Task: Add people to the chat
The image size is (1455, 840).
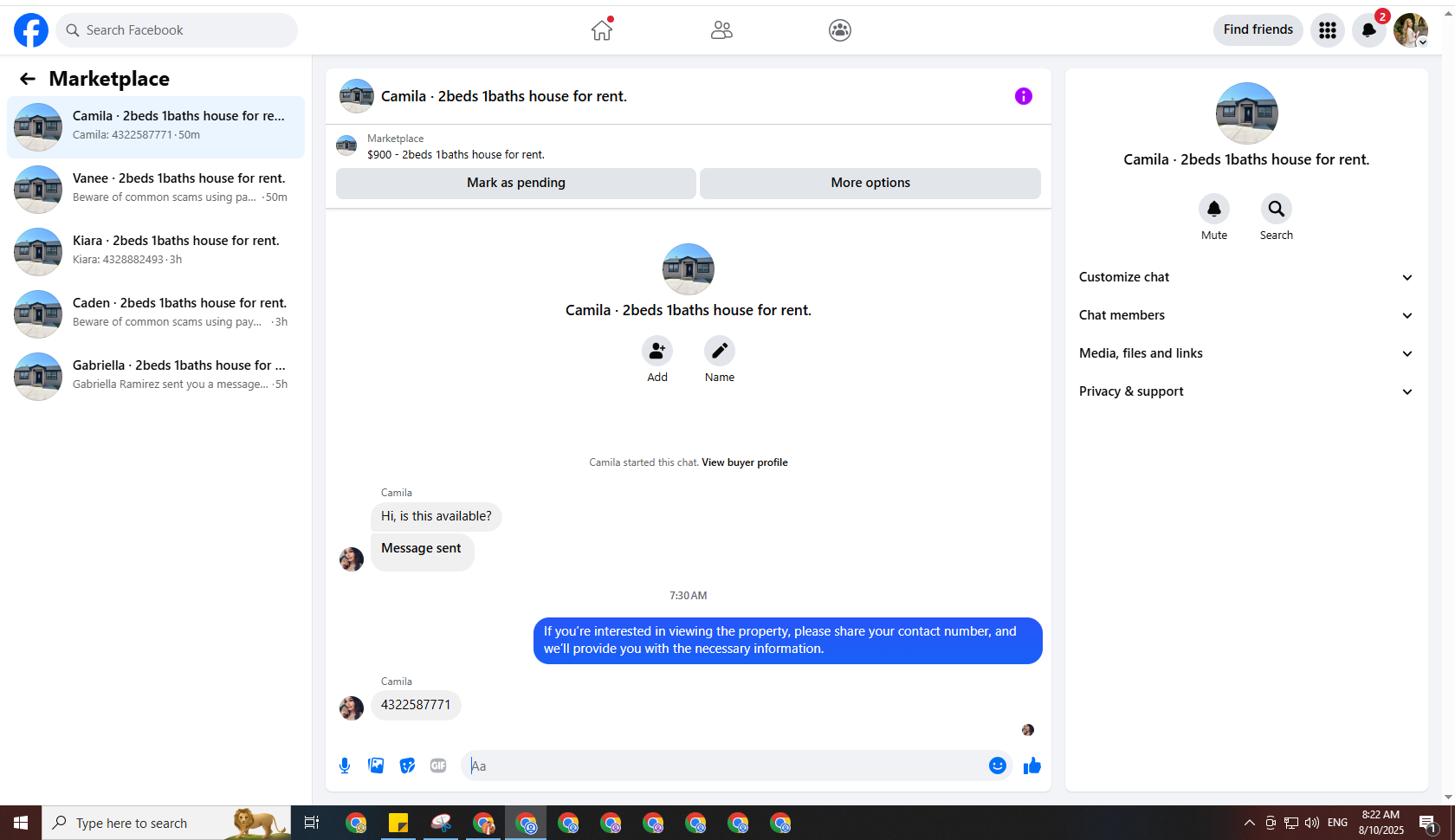Action: click(657, 351)
